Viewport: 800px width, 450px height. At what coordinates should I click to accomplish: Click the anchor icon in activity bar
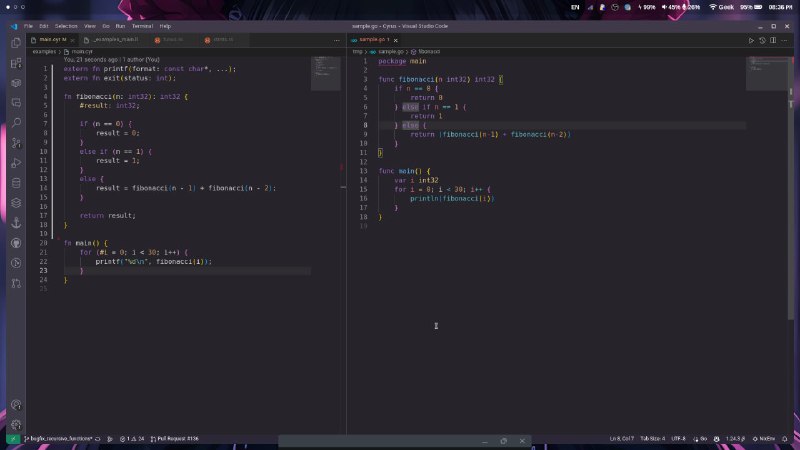16,222
